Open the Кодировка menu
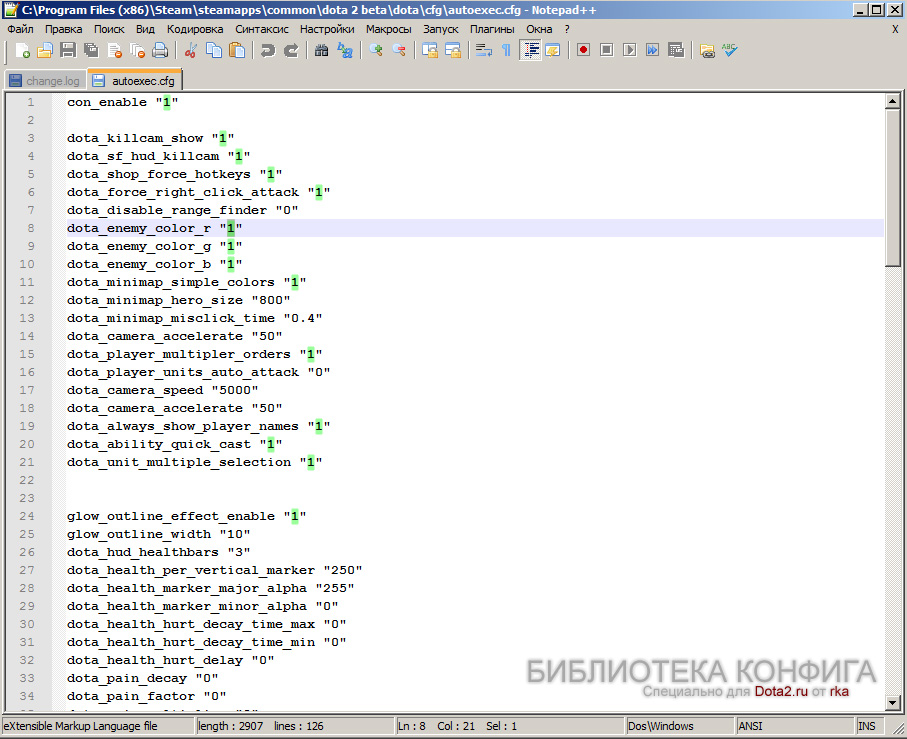The width and height of the screenshot is (907, 739). tap(195, 29)
